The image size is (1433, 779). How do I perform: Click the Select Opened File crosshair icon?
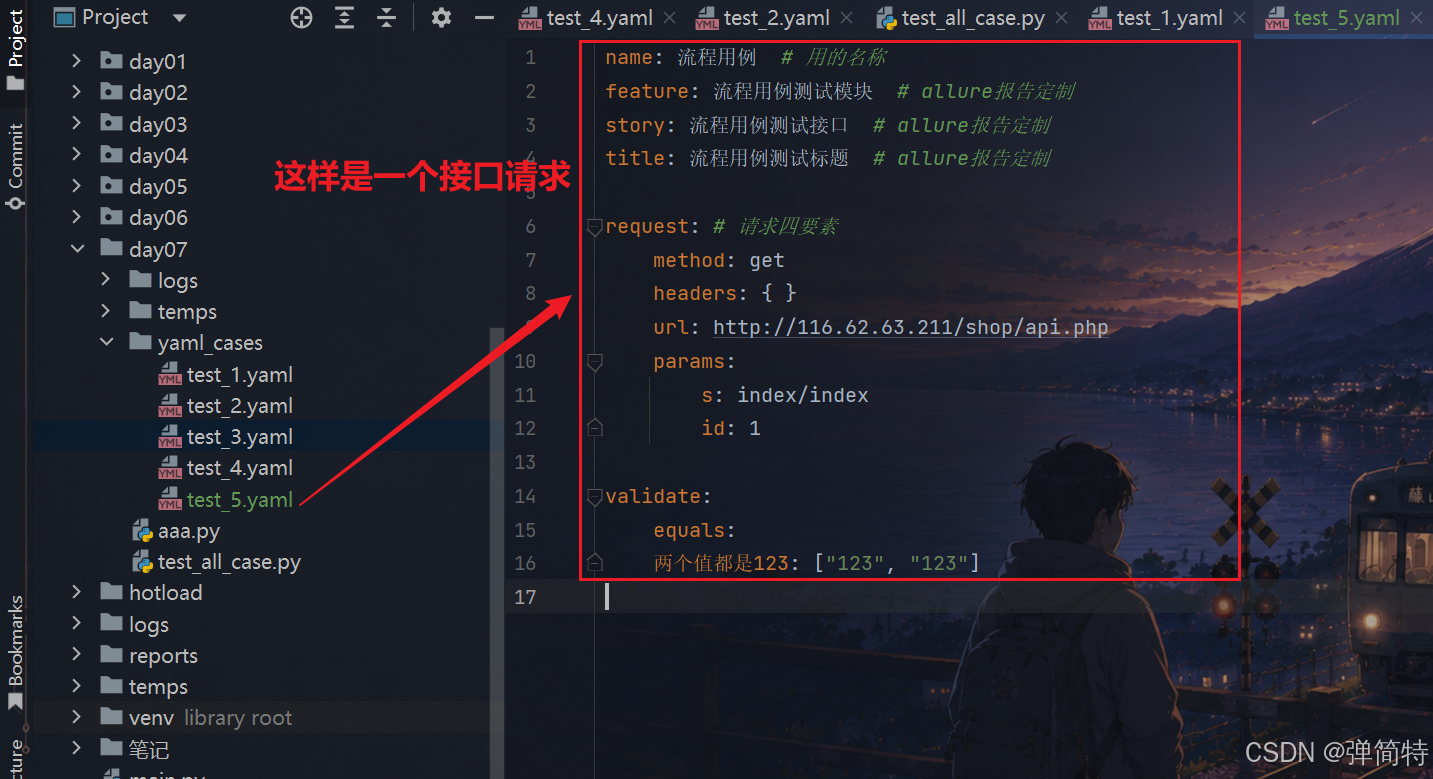301,17
